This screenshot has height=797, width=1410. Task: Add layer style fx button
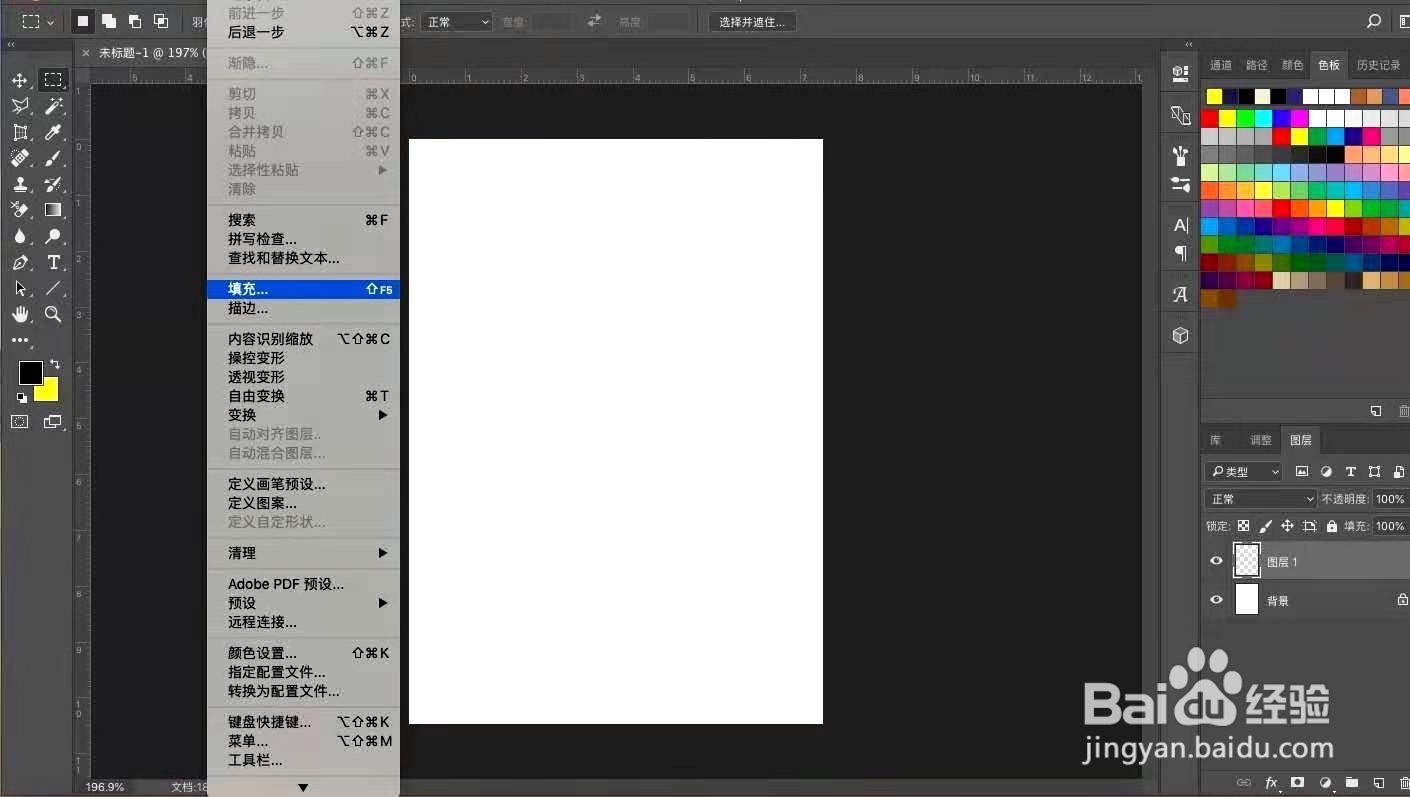coord(1271,783)
